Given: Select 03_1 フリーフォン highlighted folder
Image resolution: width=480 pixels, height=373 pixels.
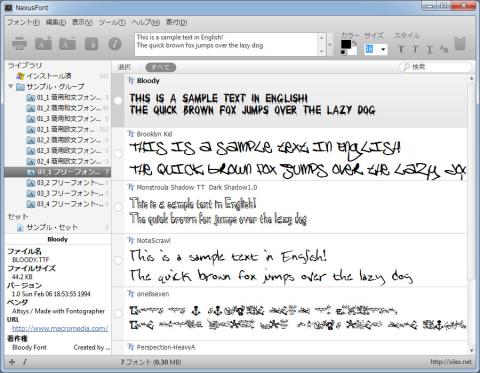Looking at the screenshot, I should 57,172.
